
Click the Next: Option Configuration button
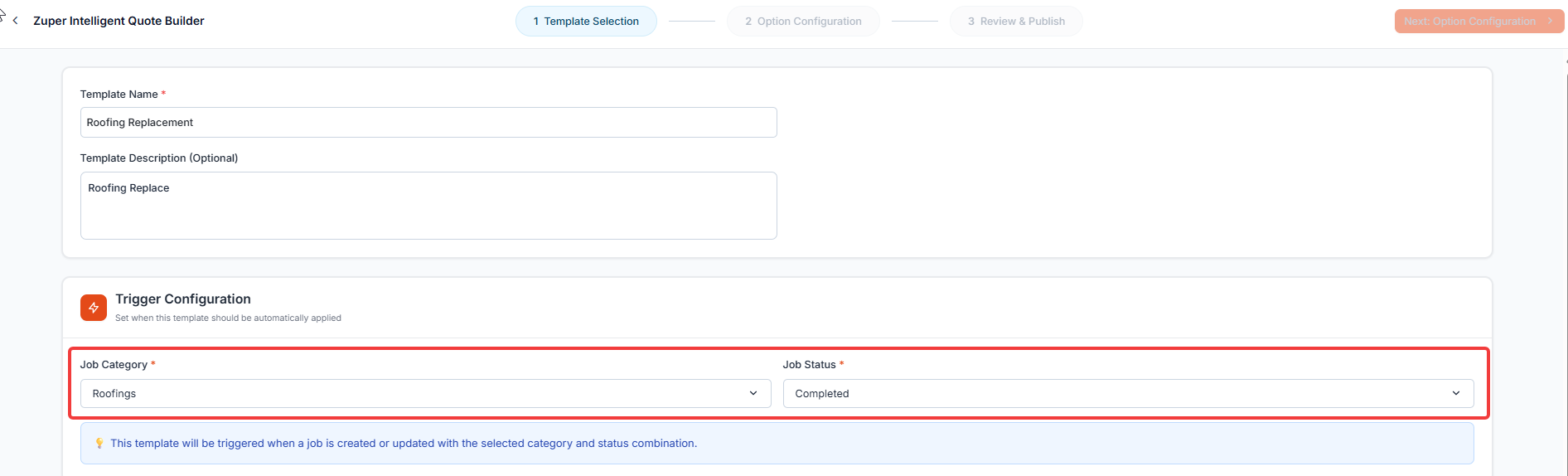[x=1479, y=22]
